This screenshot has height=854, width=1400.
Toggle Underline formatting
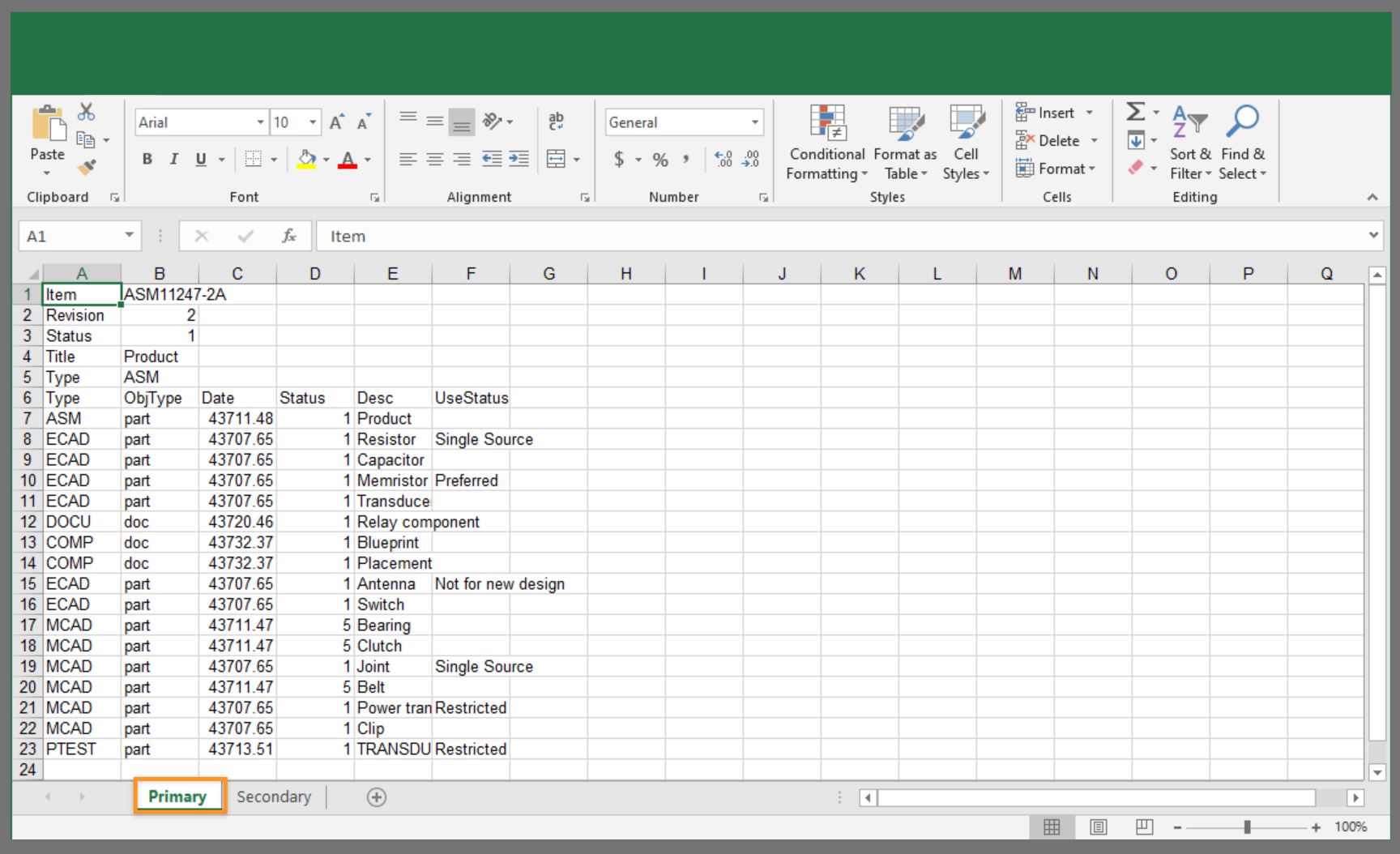(x=201, y=159)
